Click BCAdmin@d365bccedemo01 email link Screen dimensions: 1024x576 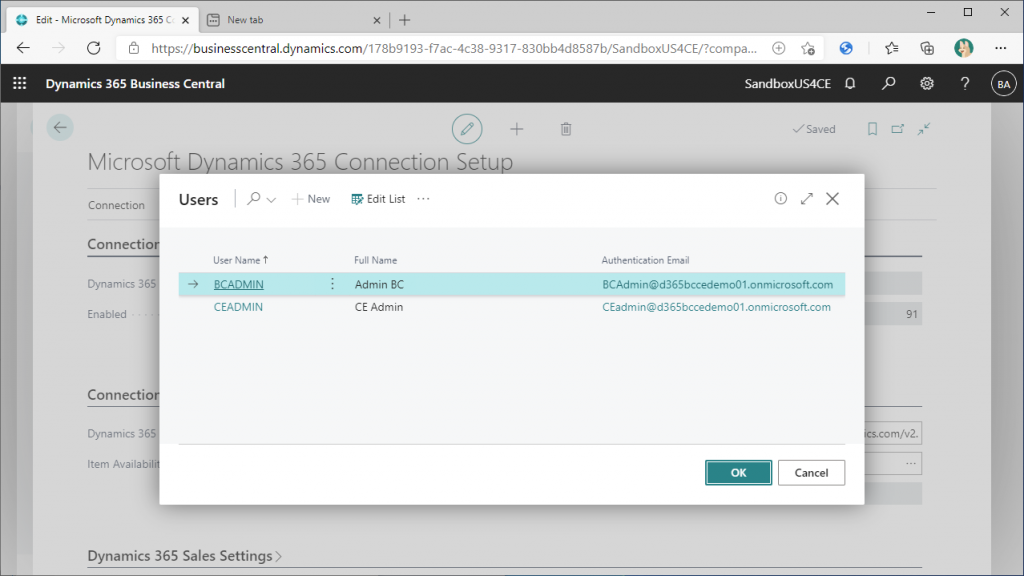point(718,284)
